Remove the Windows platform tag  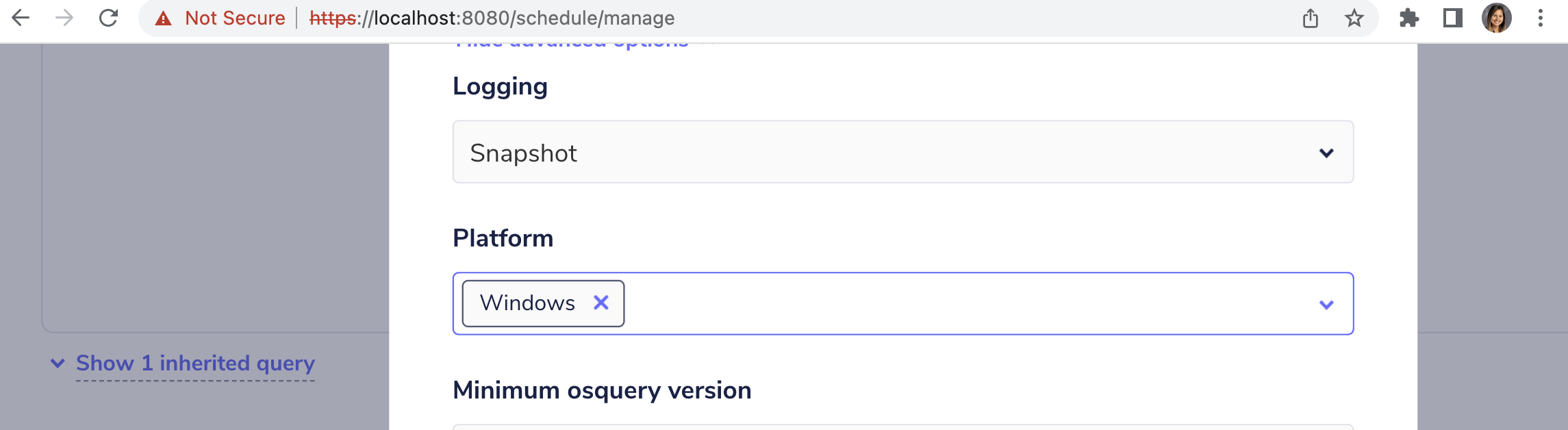(x=600, y=303)
